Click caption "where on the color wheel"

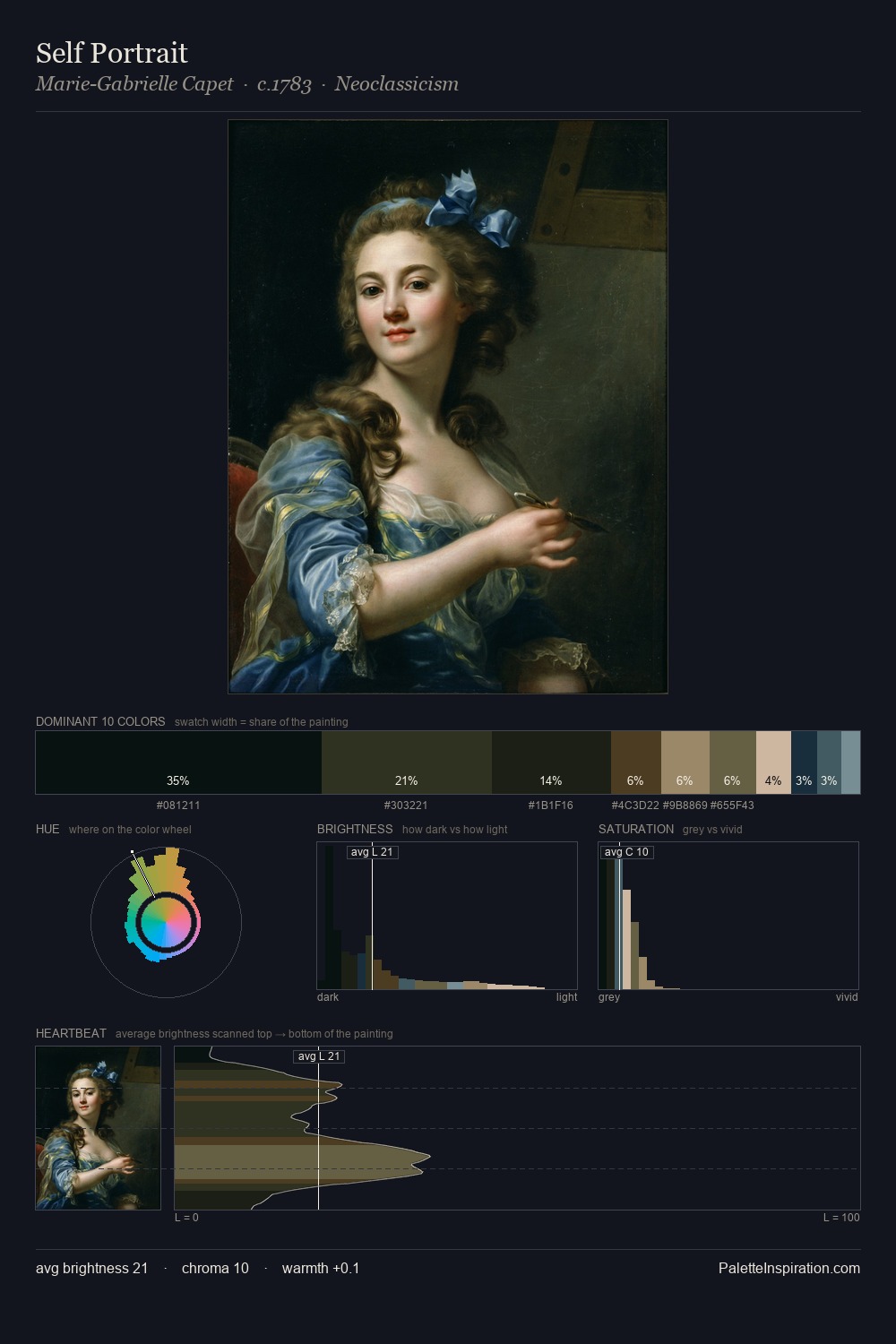tap(130, 830)
